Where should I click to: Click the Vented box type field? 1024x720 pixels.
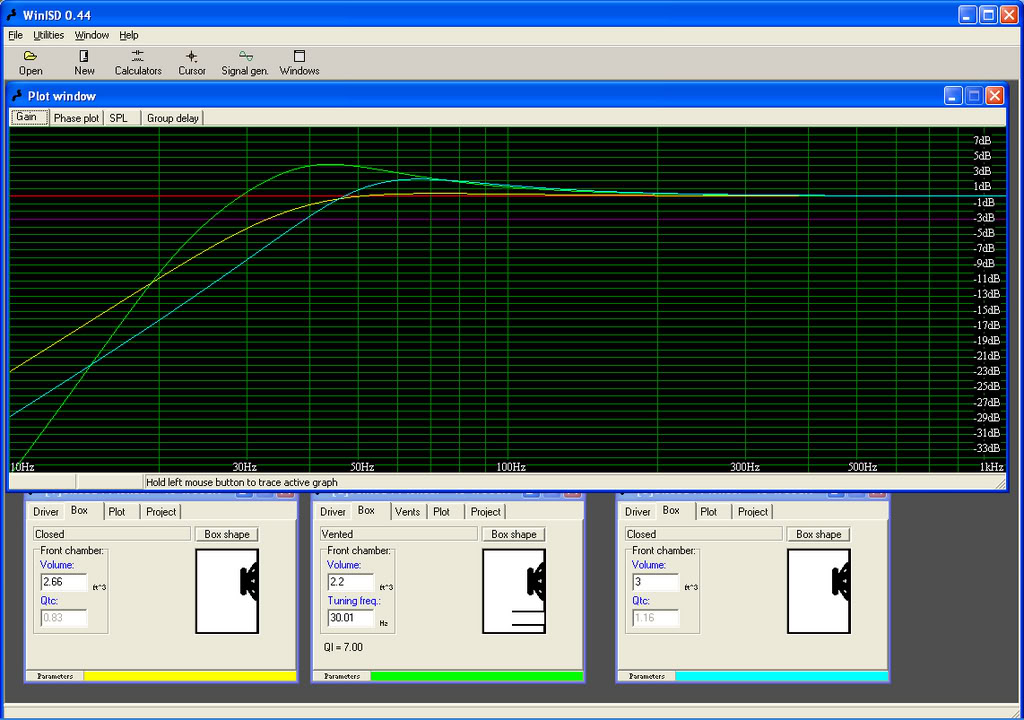pyautogui.click(x=398, y=534)
